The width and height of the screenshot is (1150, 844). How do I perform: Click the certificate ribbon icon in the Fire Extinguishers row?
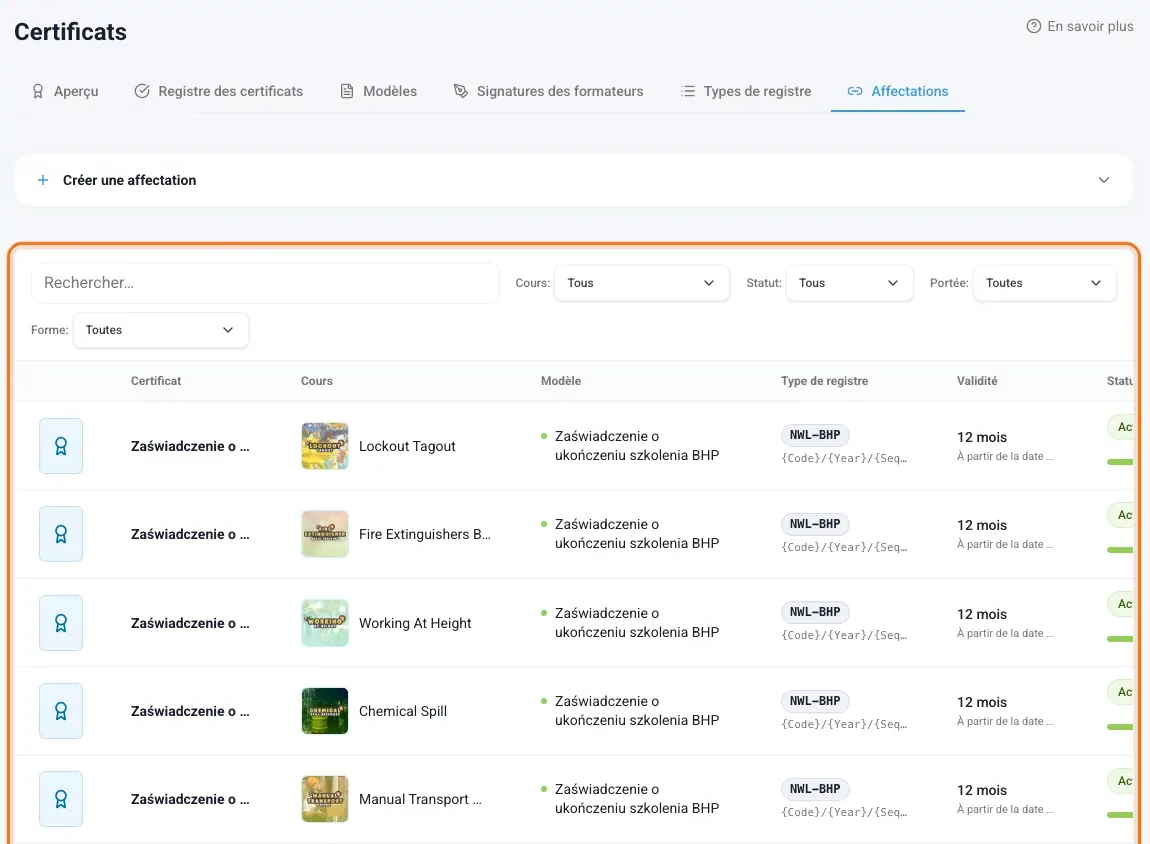point(61,534)
